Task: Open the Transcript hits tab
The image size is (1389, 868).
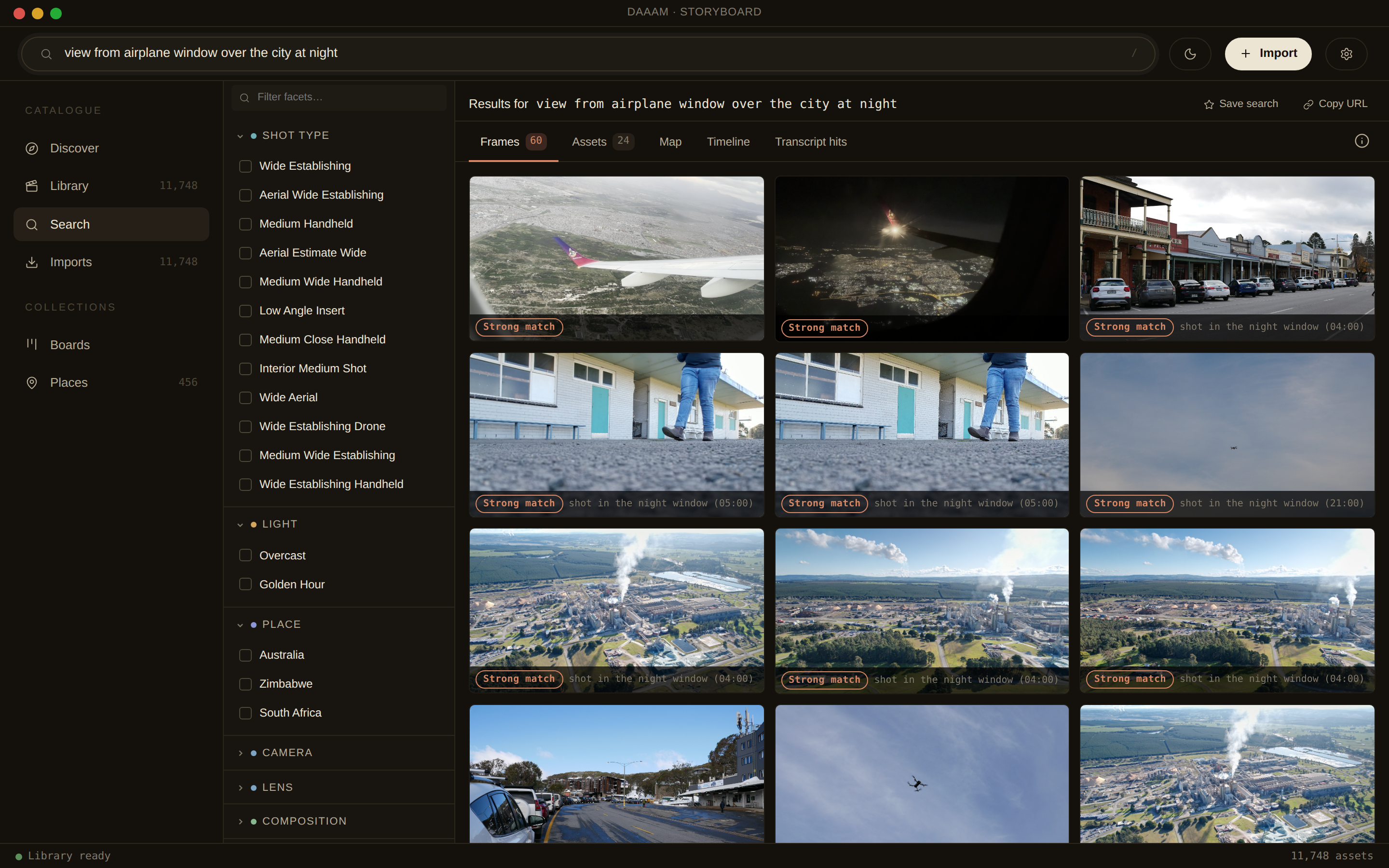Action: point(810,142)
